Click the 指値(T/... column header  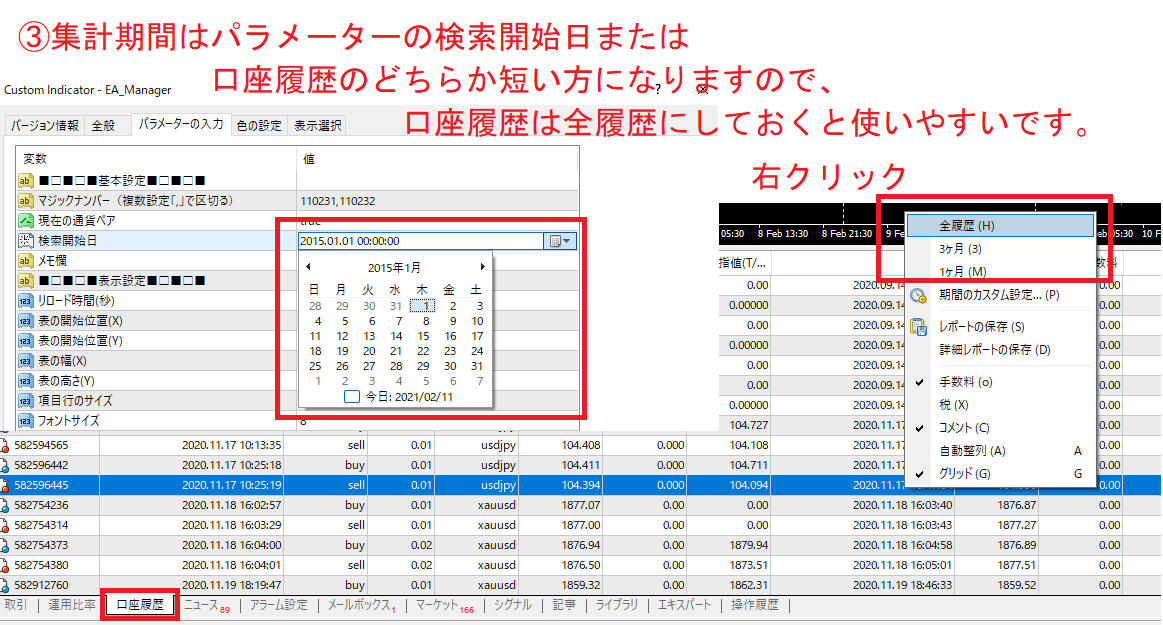click(x=744, y=262)
